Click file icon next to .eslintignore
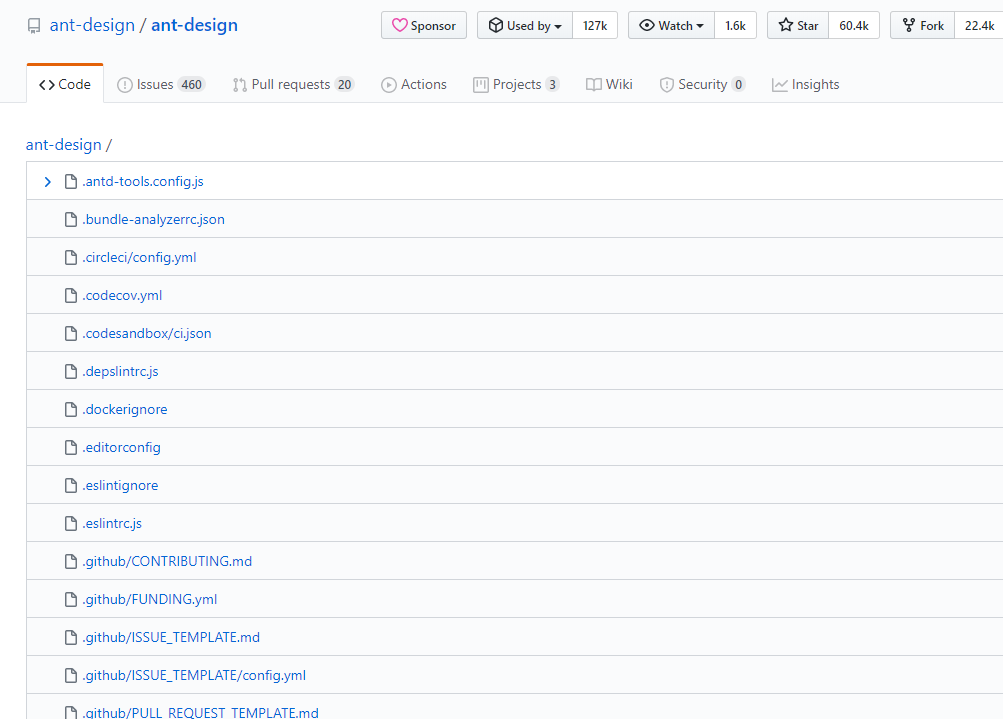Screen dimensions: 1003x719 tap(71, 486)
